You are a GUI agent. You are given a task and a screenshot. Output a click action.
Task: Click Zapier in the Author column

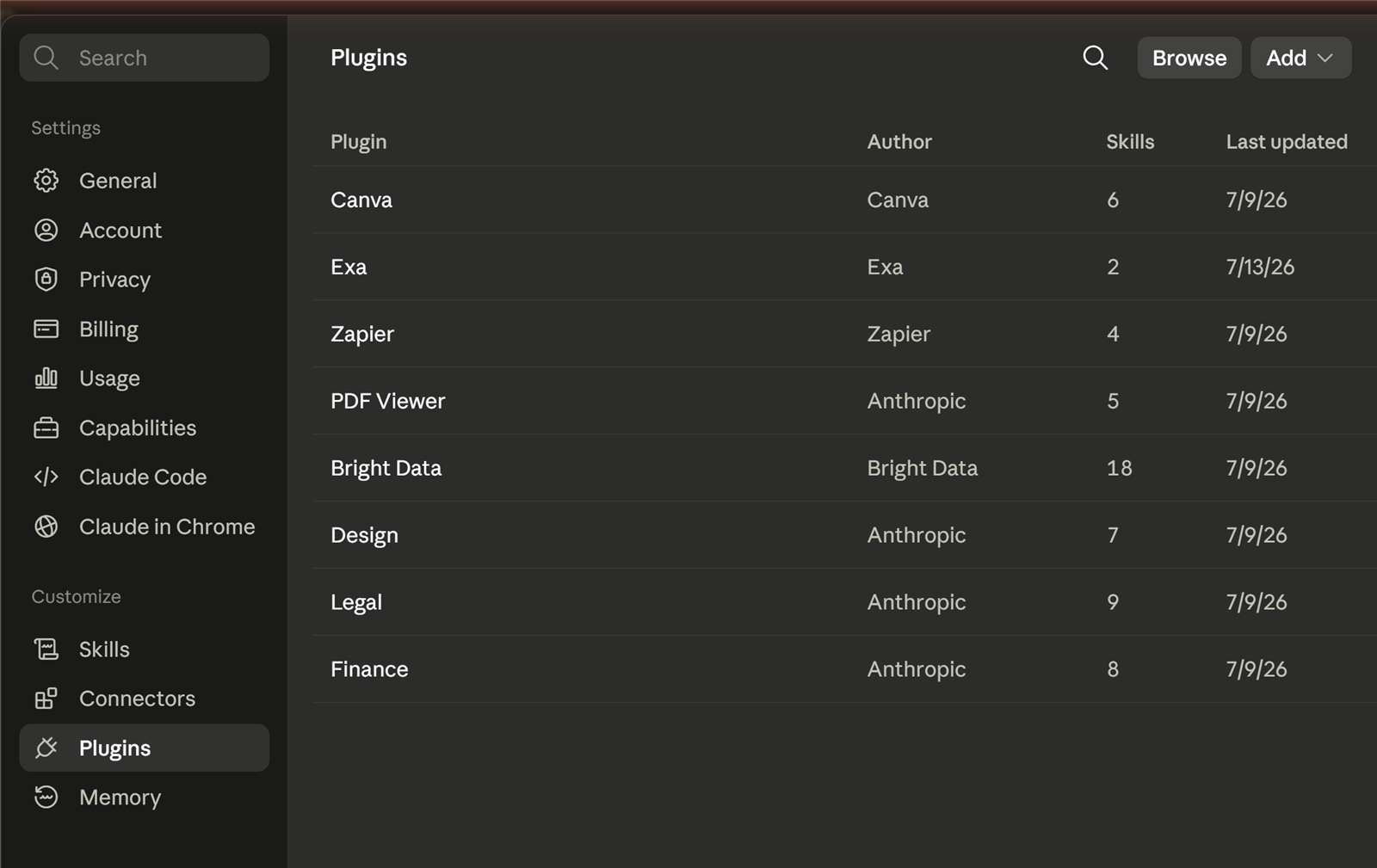[898, 334]
